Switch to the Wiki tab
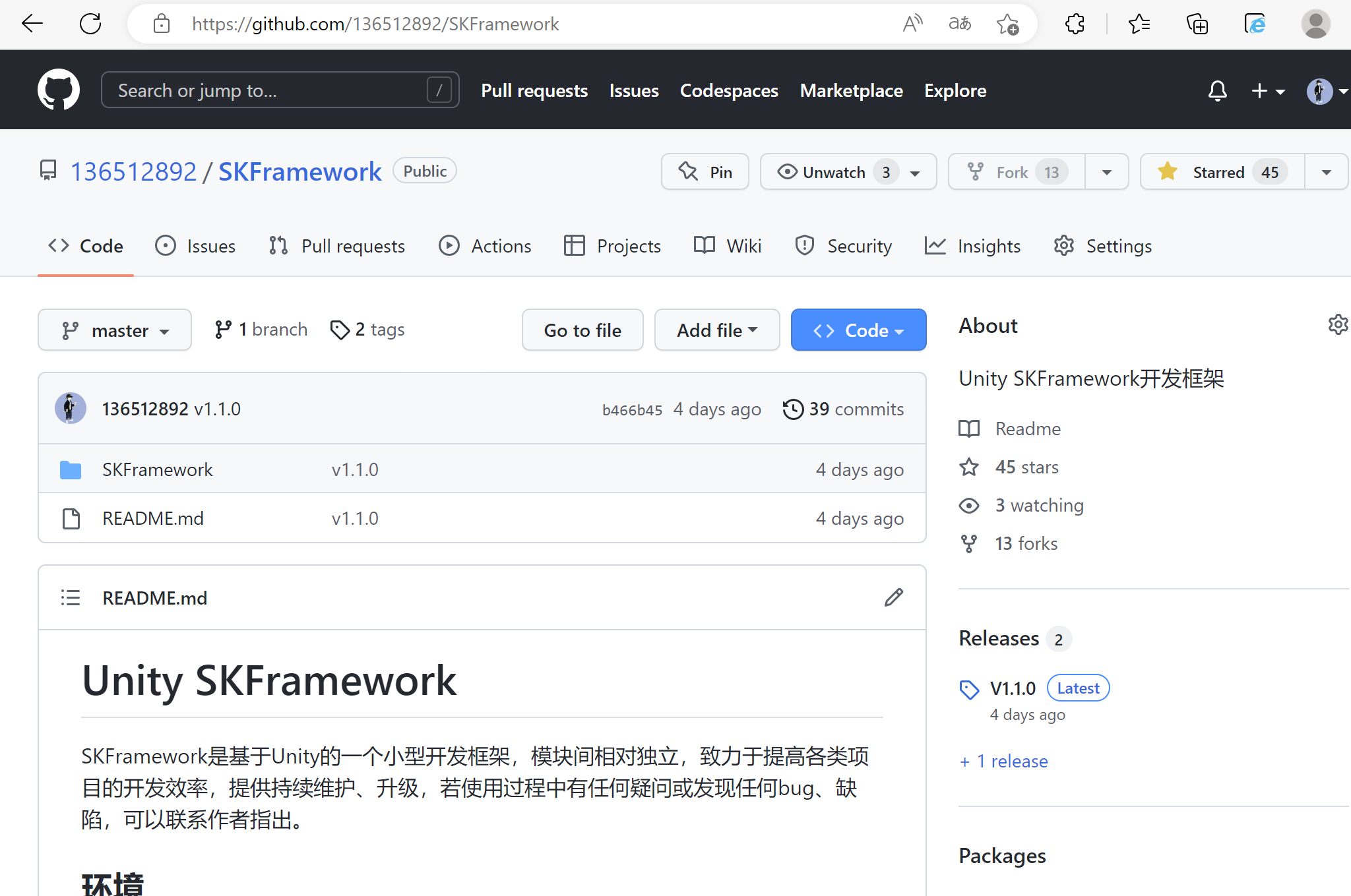The height and width of the screenshot is (896, 1351). (x=728, y=246)
